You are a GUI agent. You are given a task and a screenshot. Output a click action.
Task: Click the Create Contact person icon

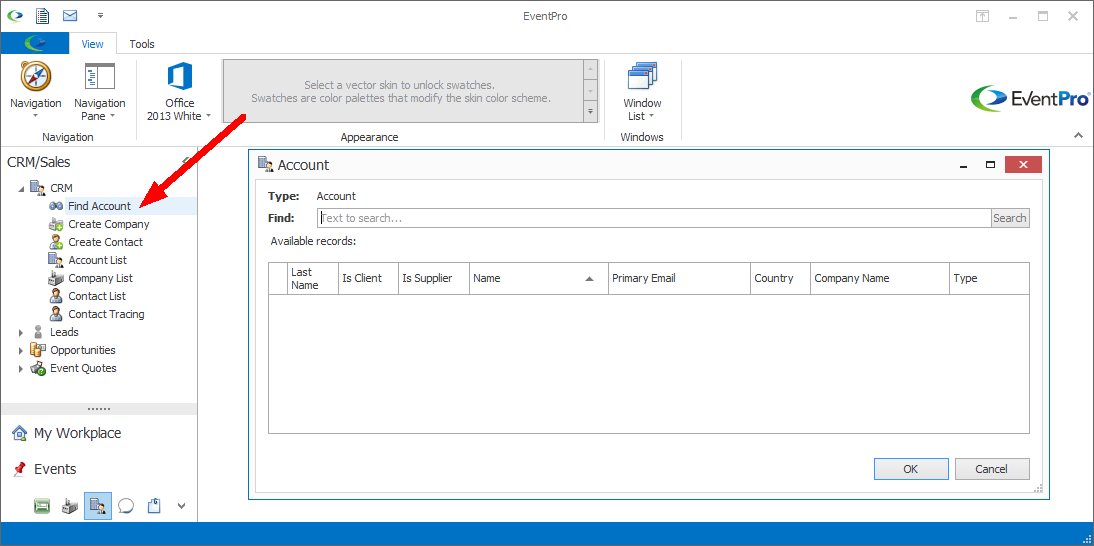57,242
